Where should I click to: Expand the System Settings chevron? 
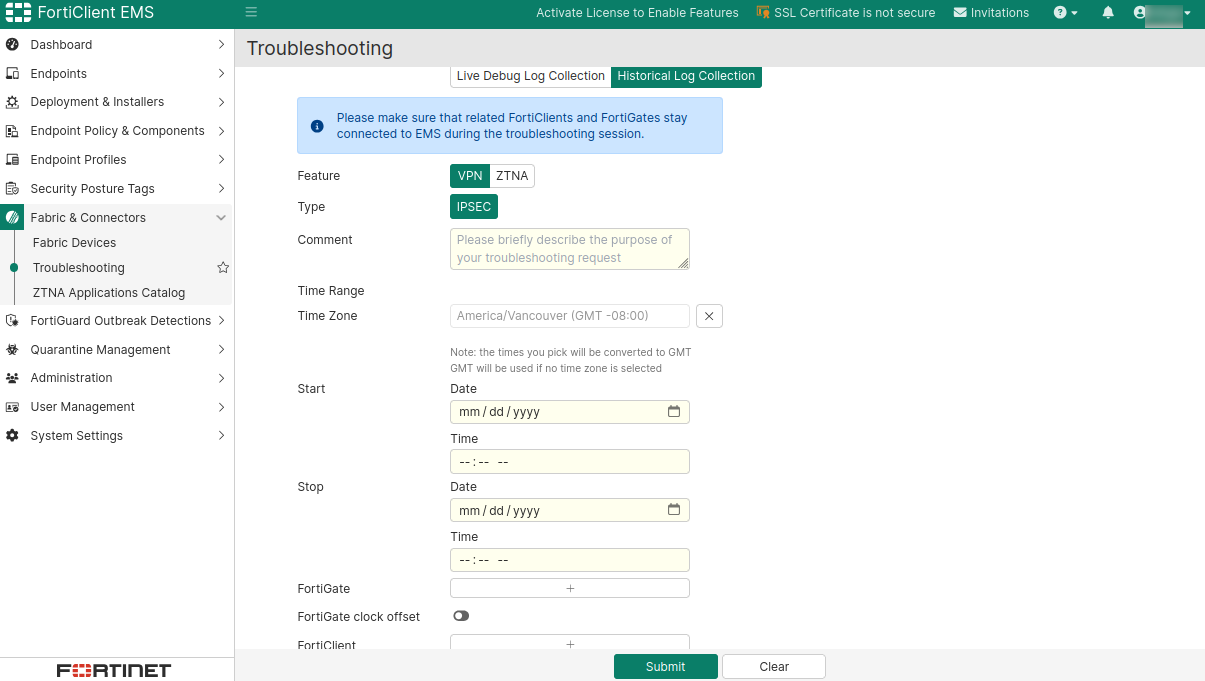tap(221, 436)
